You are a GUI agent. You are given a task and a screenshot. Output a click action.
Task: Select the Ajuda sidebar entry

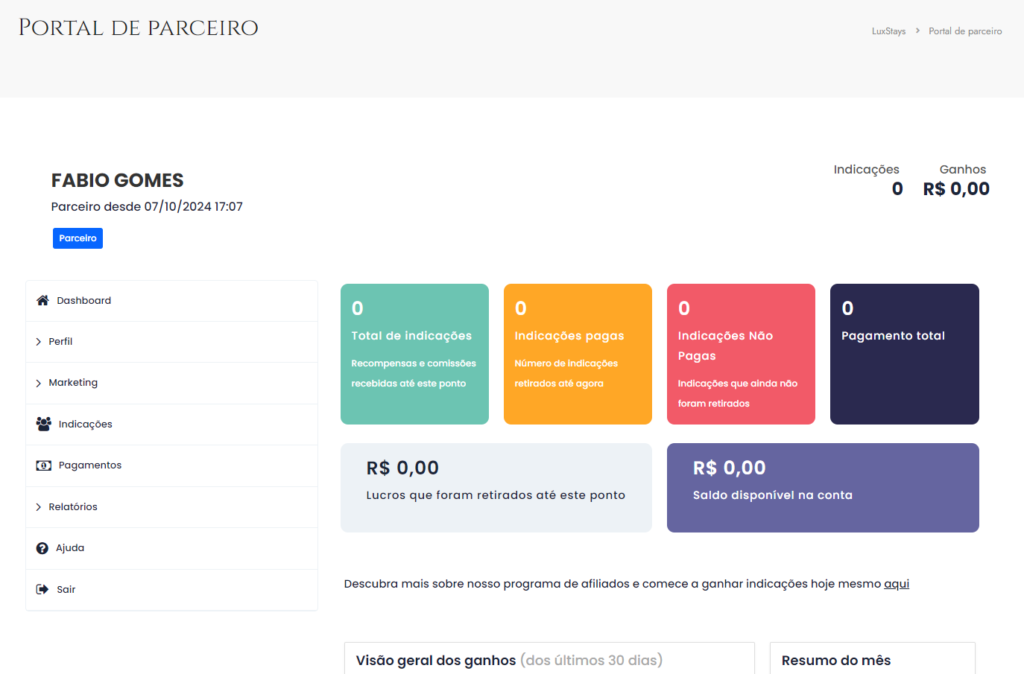[x=70, y=548]
